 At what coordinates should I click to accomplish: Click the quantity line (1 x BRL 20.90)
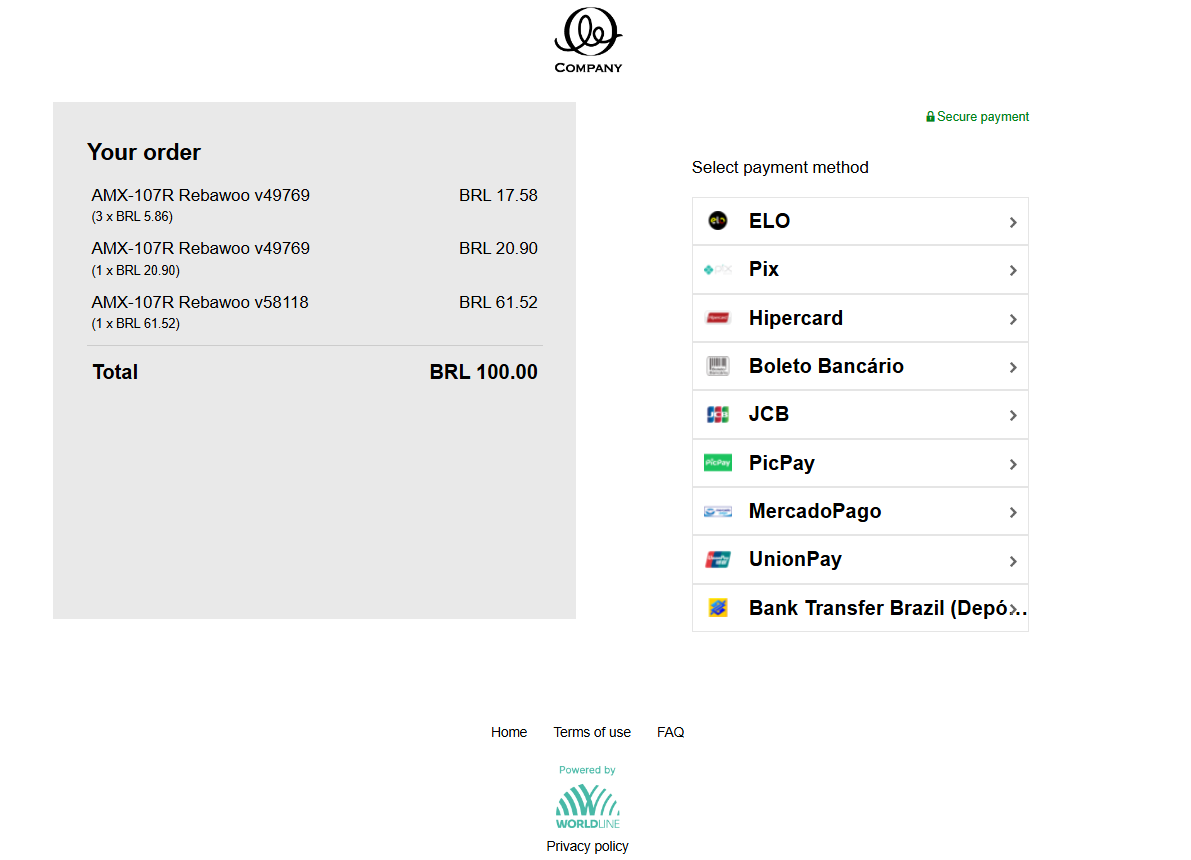pyautogui.click(x=136, y=270)
